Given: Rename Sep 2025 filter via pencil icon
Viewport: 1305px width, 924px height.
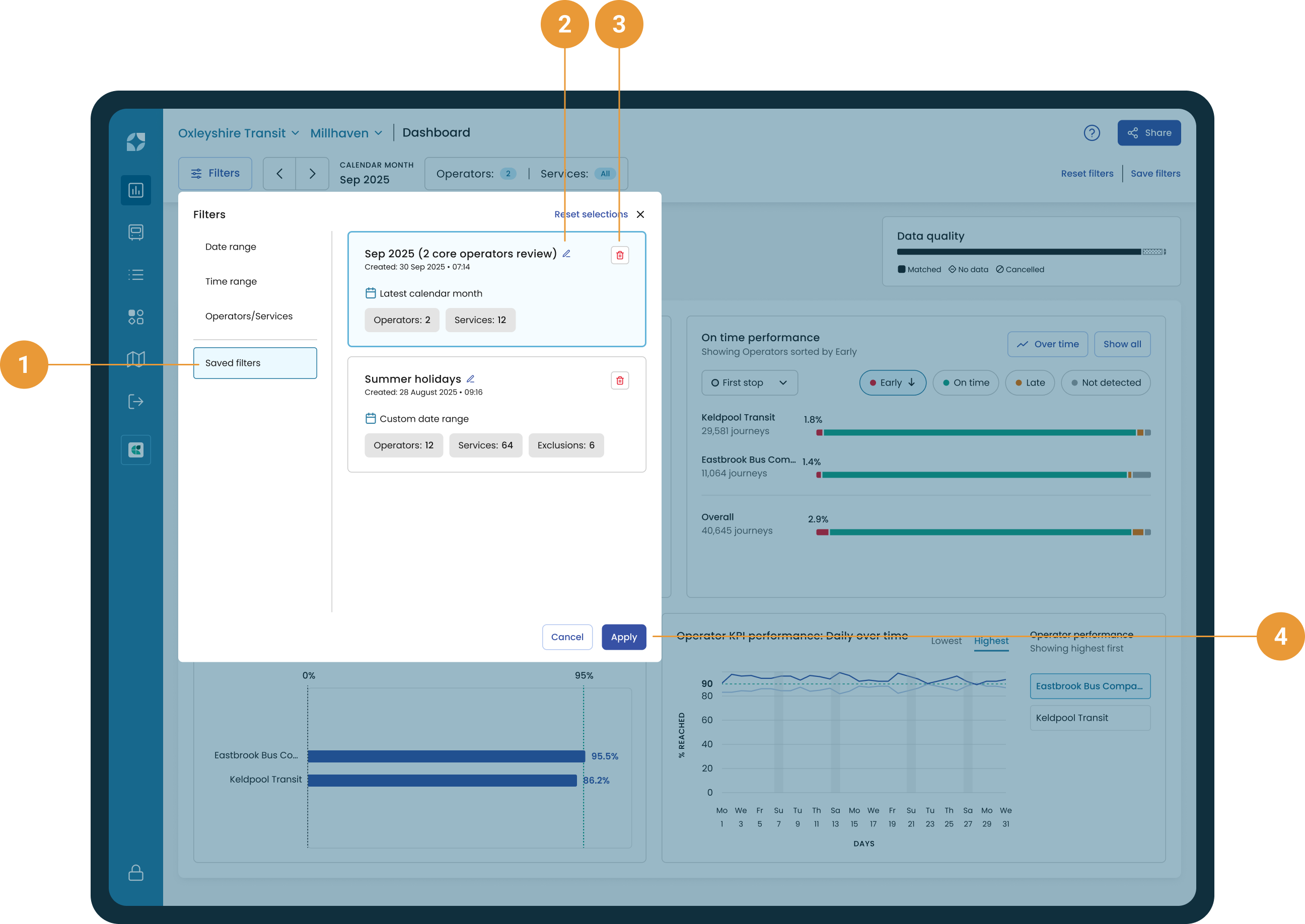Looking at the screenshot, I should pos(566,254).
